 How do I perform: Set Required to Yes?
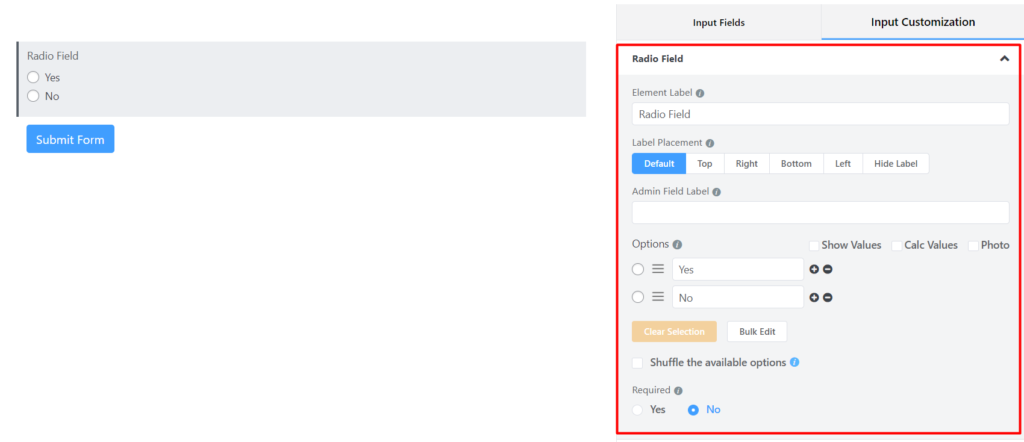[x=638, y=410]
